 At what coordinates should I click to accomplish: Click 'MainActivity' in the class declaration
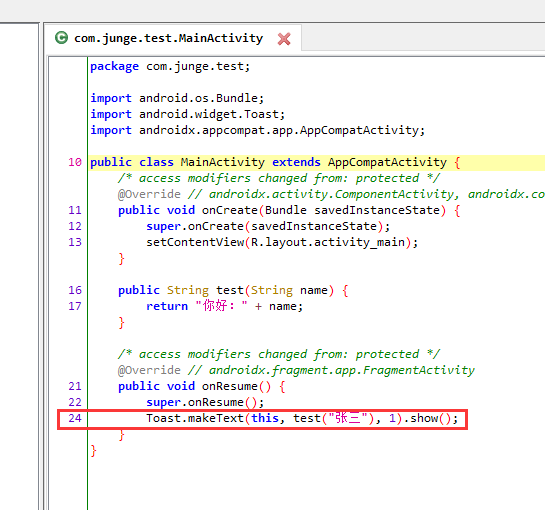(222, 162)
